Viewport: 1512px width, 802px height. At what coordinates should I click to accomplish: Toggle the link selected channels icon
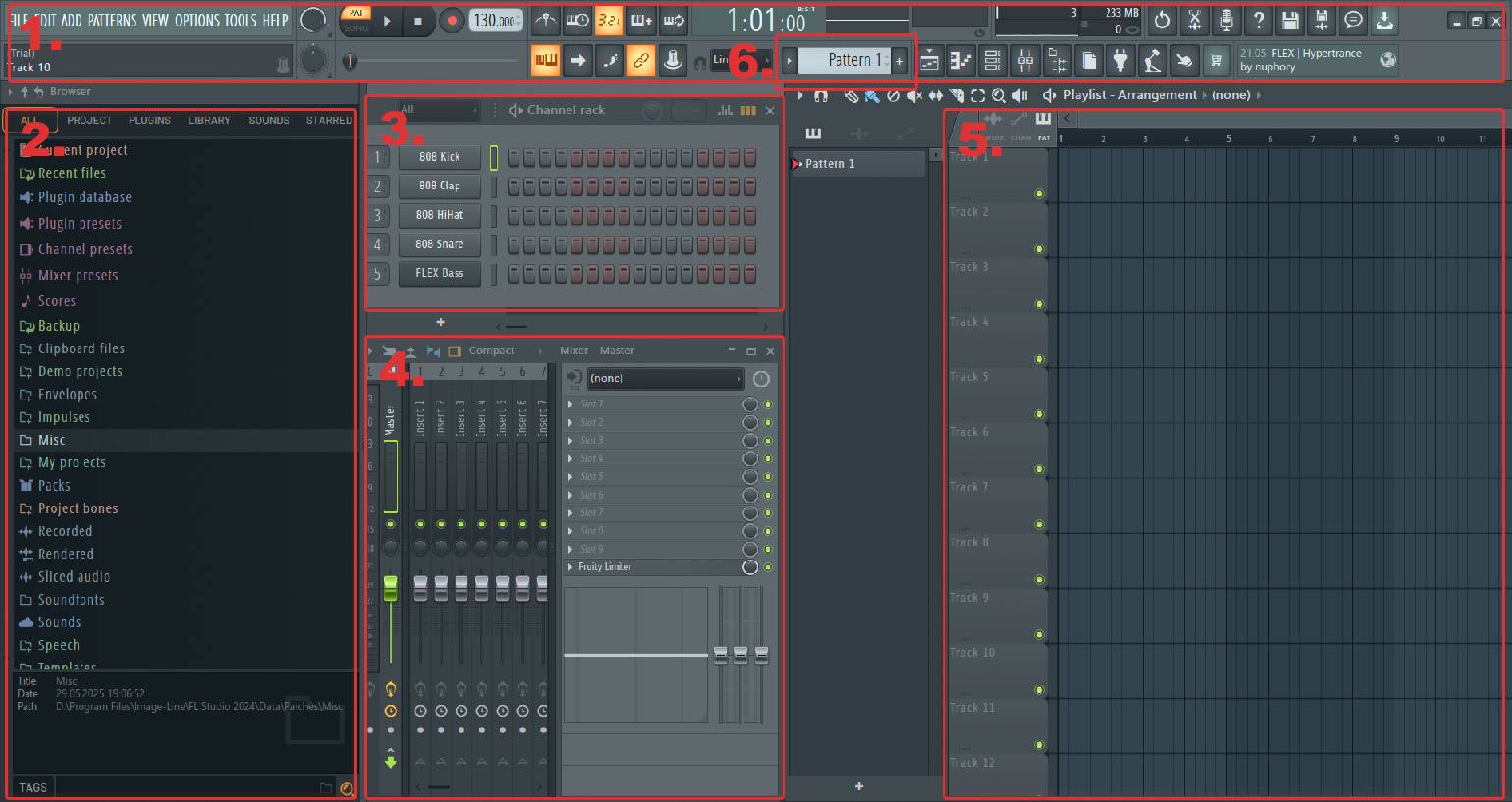[x=641, y=61]
